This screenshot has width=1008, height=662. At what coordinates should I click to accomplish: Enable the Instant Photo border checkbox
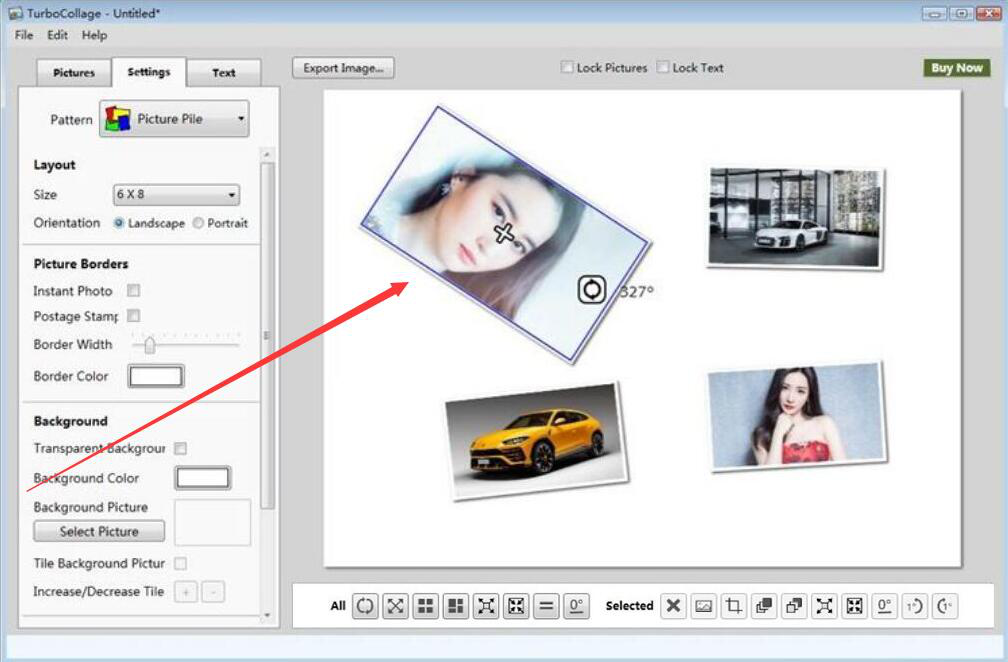pyautogui.click(x=133, y=291)
